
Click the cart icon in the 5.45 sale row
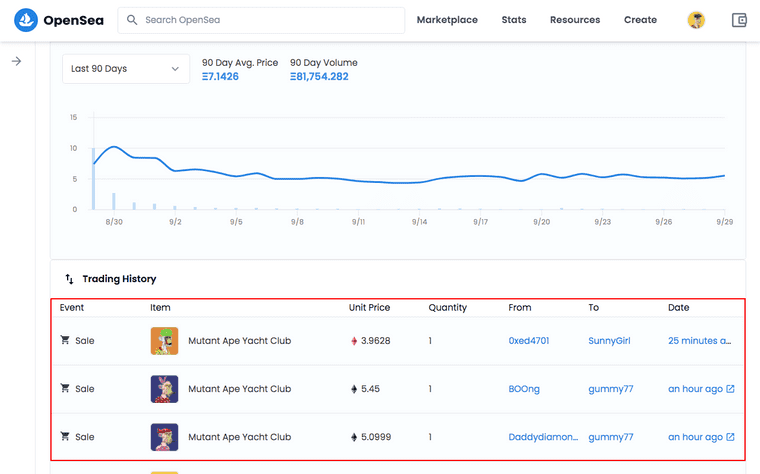coord(64,388)
